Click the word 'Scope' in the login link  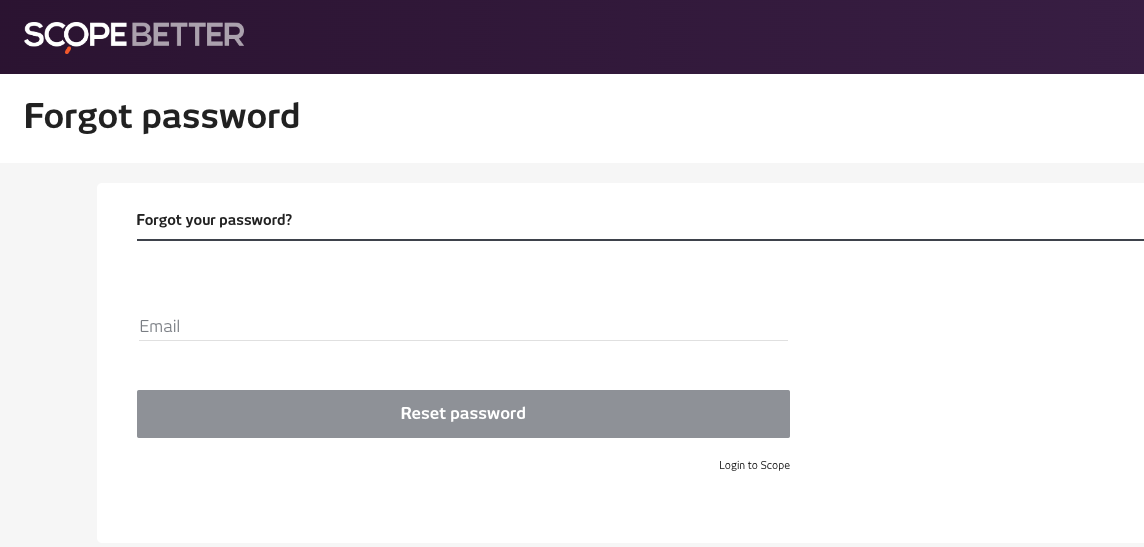[x=775, y=465]
